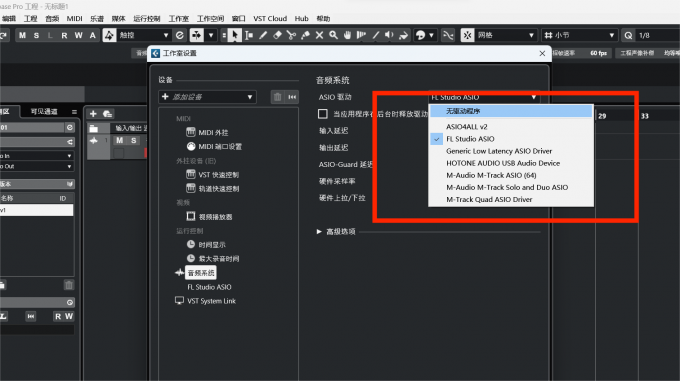Select M-Audio M-Track ASIO (64) driver
The image size is (680, 381).
(511, 175)
